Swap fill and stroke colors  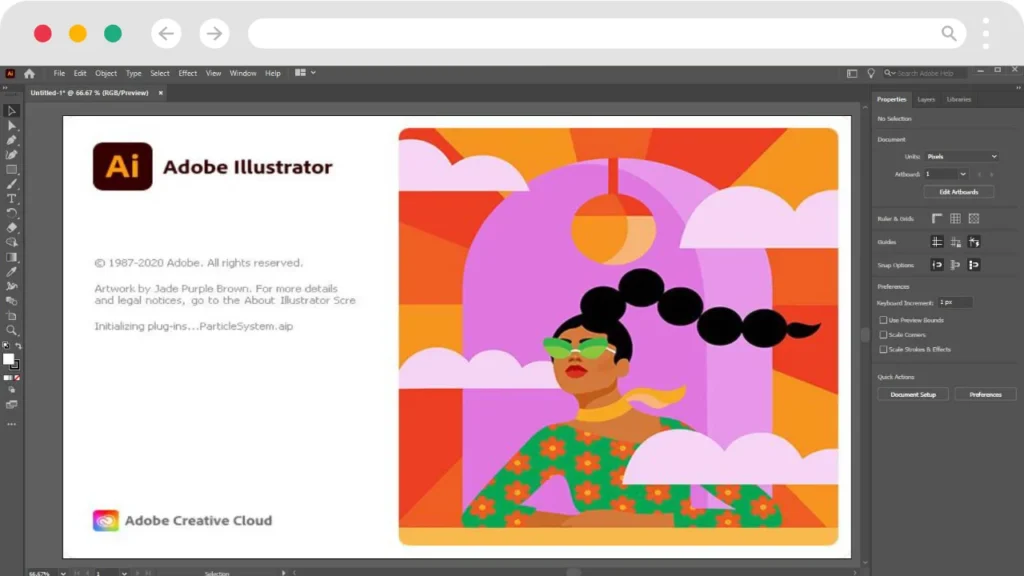pos(18,345)
